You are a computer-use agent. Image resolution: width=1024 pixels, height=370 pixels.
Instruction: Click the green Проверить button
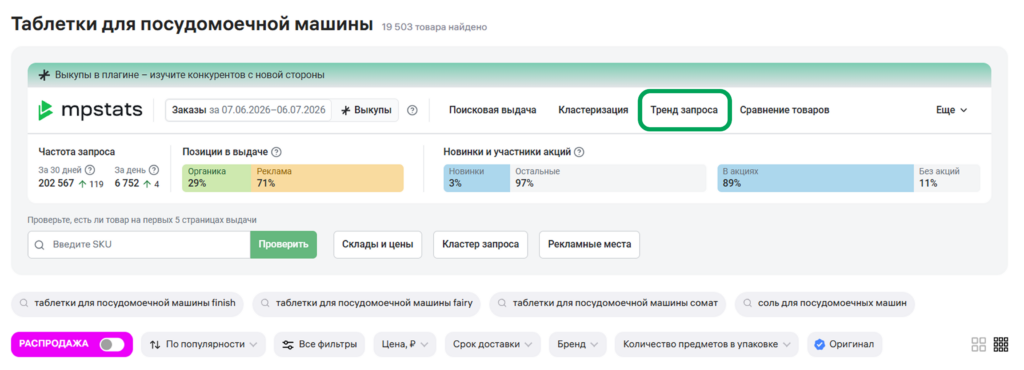283,245
